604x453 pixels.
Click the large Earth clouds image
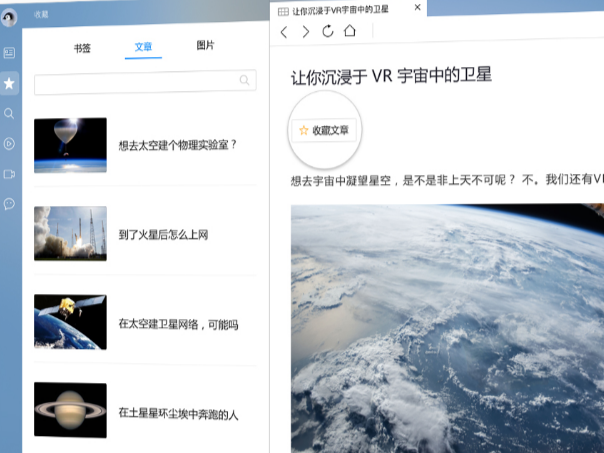(x=447, y=328)
